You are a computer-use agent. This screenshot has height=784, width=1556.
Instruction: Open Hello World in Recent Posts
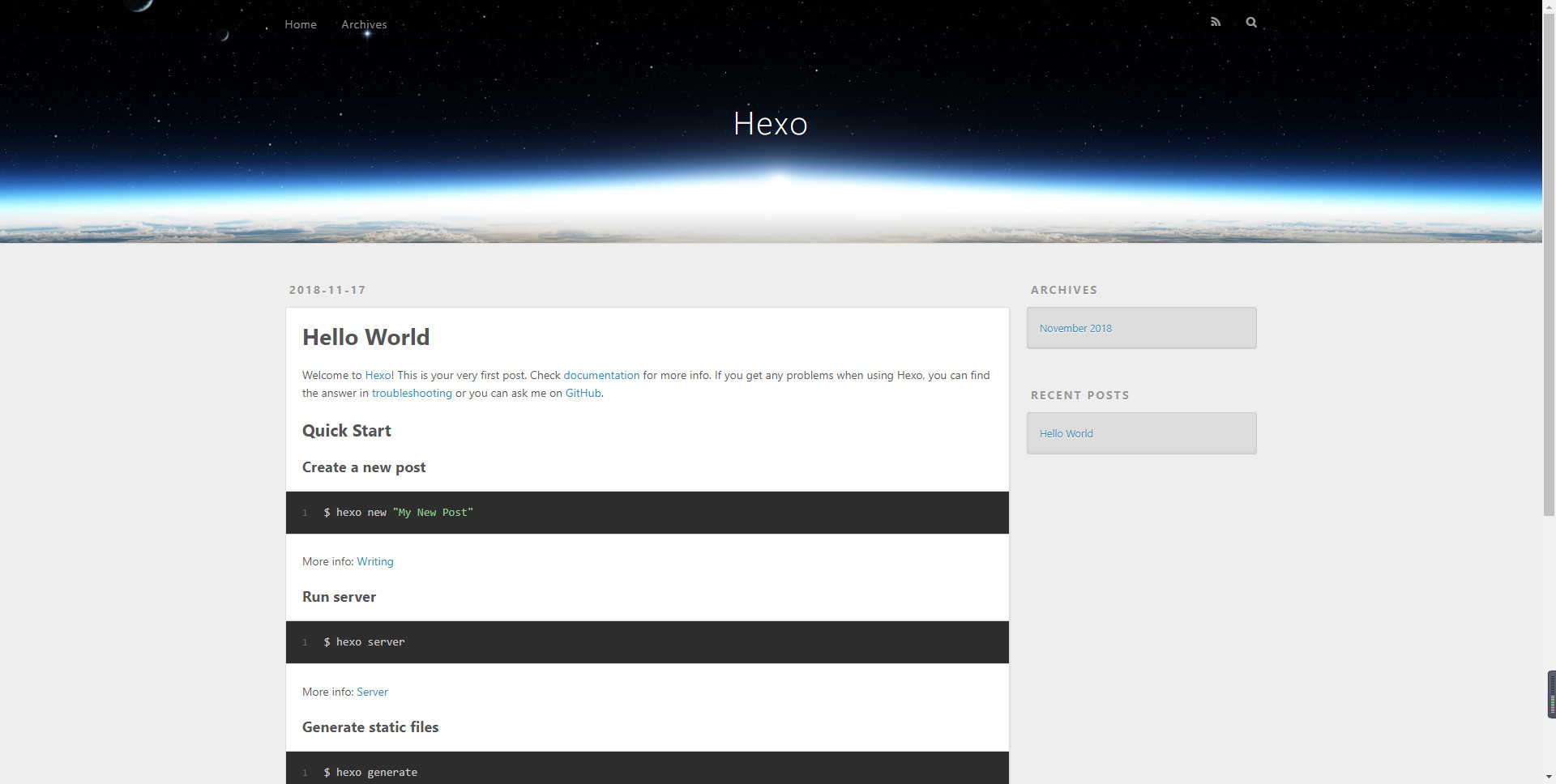pos(1066,433)
